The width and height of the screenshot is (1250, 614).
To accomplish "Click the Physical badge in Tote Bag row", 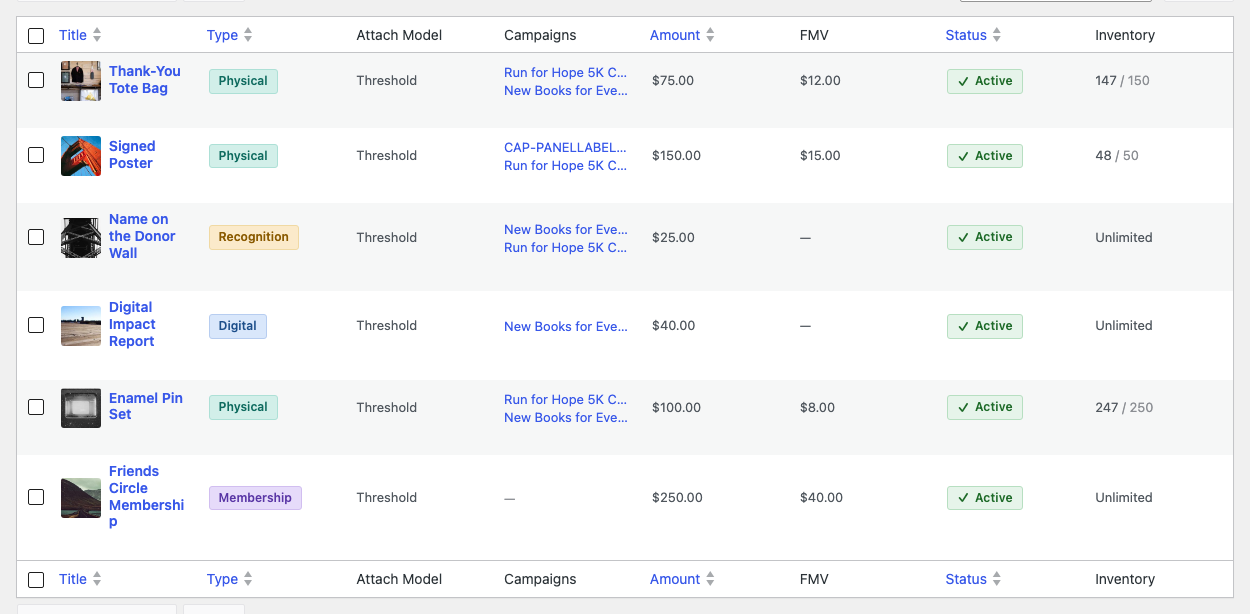I will click(243, 81).
